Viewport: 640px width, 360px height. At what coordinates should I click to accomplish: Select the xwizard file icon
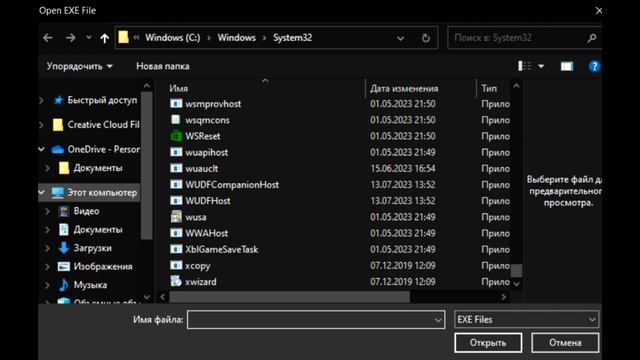pos(176,281)
